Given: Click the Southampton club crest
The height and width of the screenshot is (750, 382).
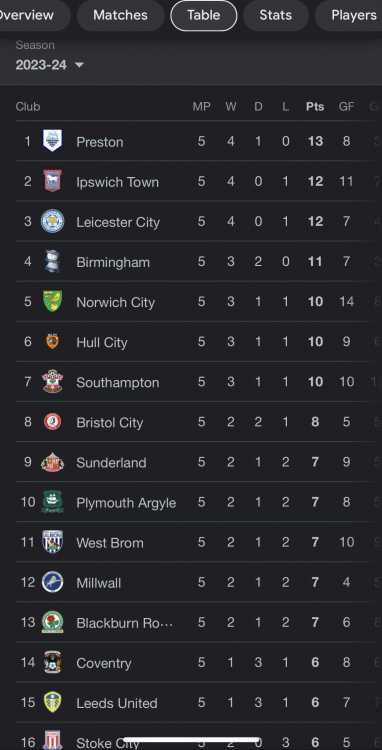Looking at the screenshot, I should click(52, 382).
